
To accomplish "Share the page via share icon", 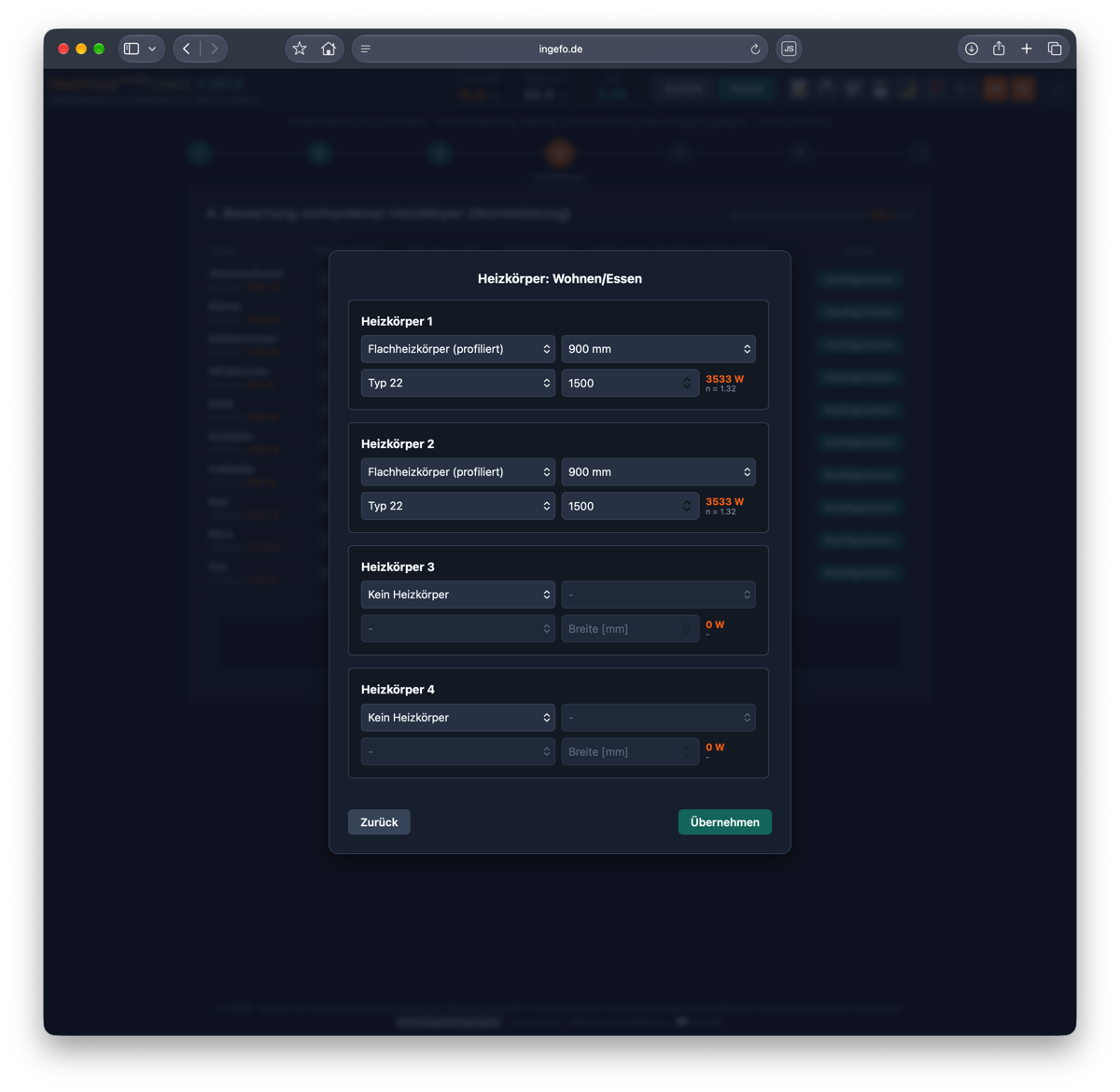I will 999,49.
